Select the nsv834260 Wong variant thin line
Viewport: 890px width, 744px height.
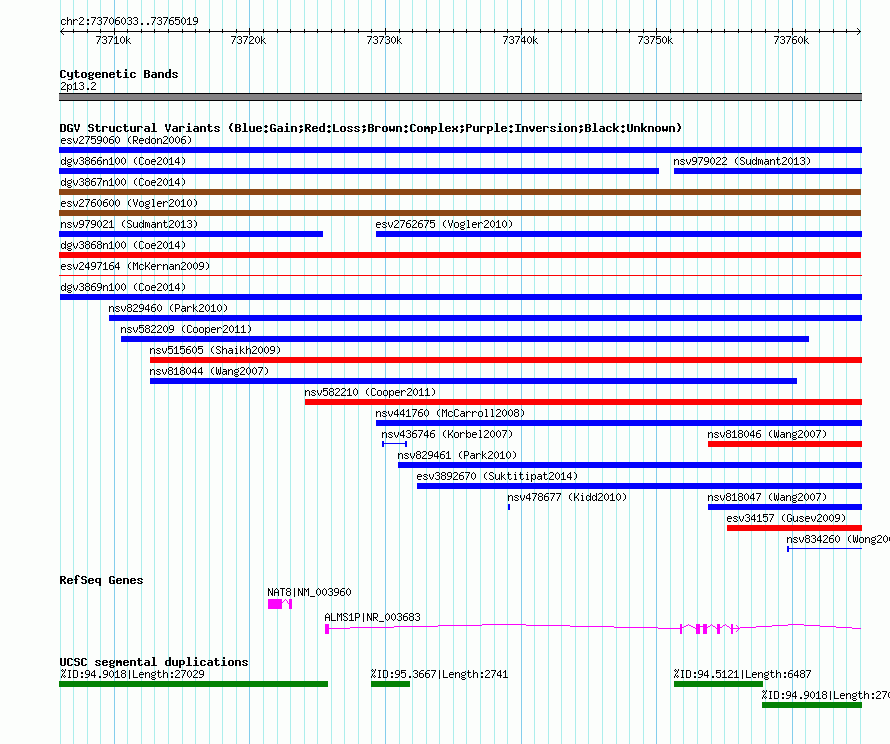point(824,549)
